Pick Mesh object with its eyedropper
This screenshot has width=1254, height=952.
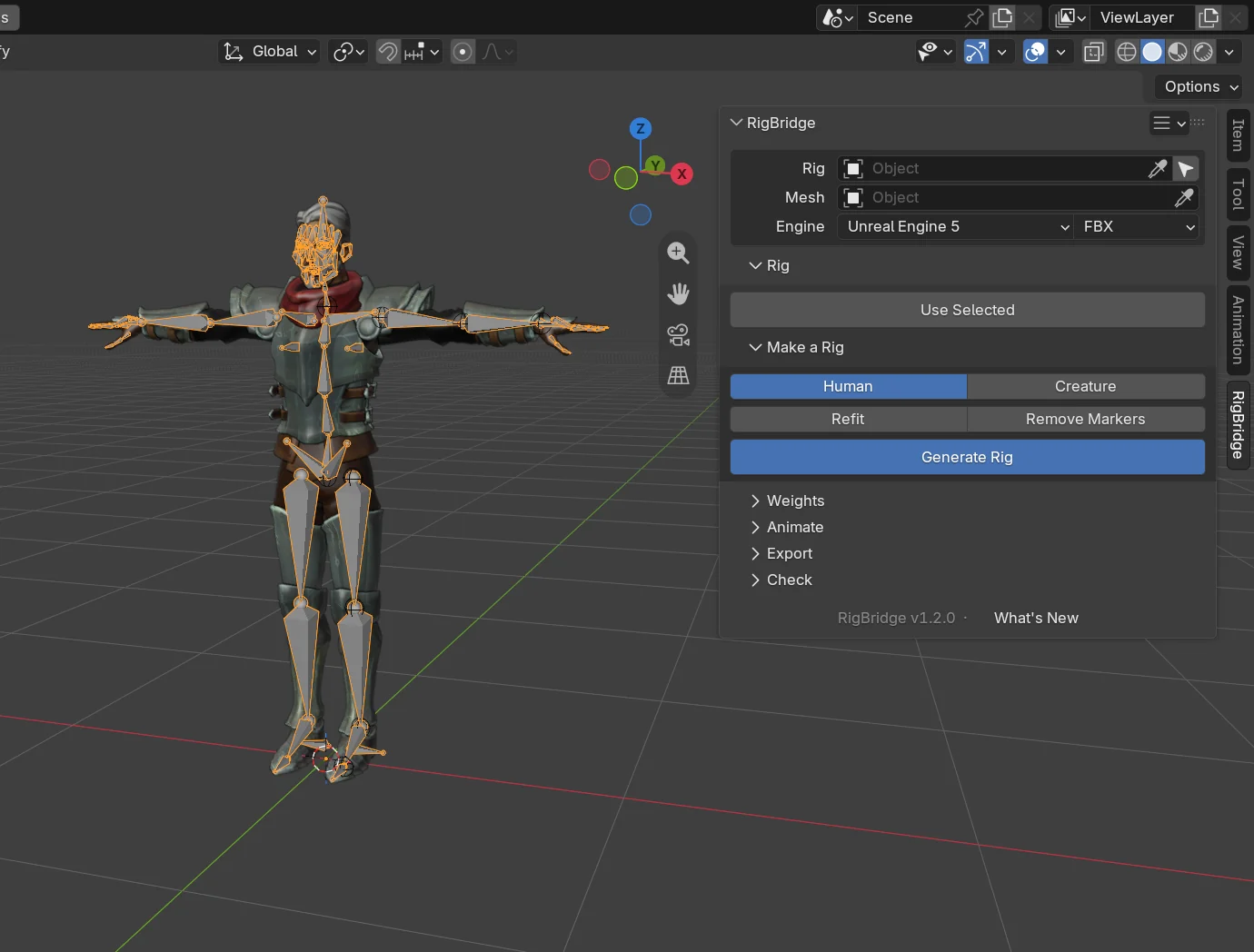1184,198
